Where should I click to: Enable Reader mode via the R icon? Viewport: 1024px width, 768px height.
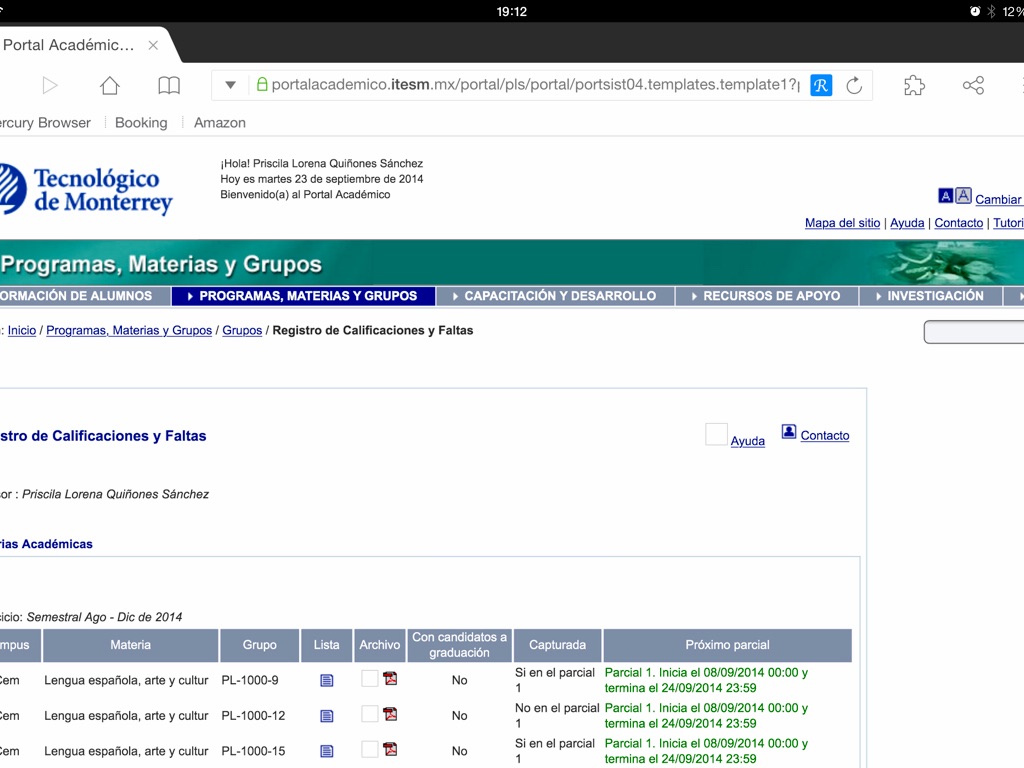[x=821, y=86]
